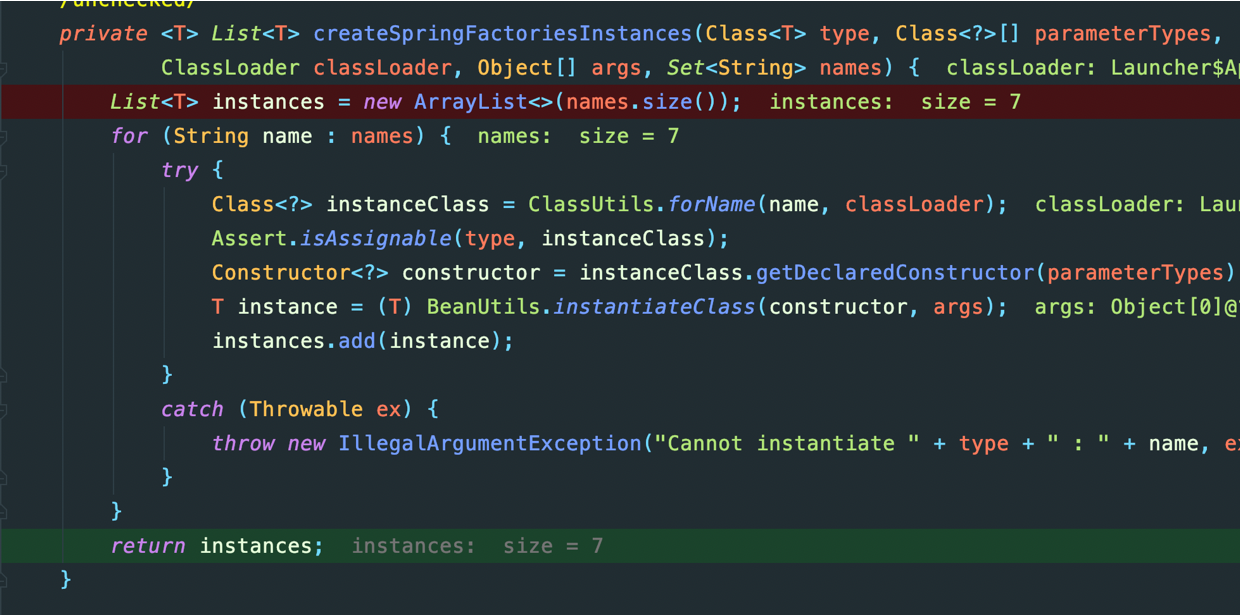1240x616 pixels.
Task: Click the 'return' keyword
Action: pos(148,545)
